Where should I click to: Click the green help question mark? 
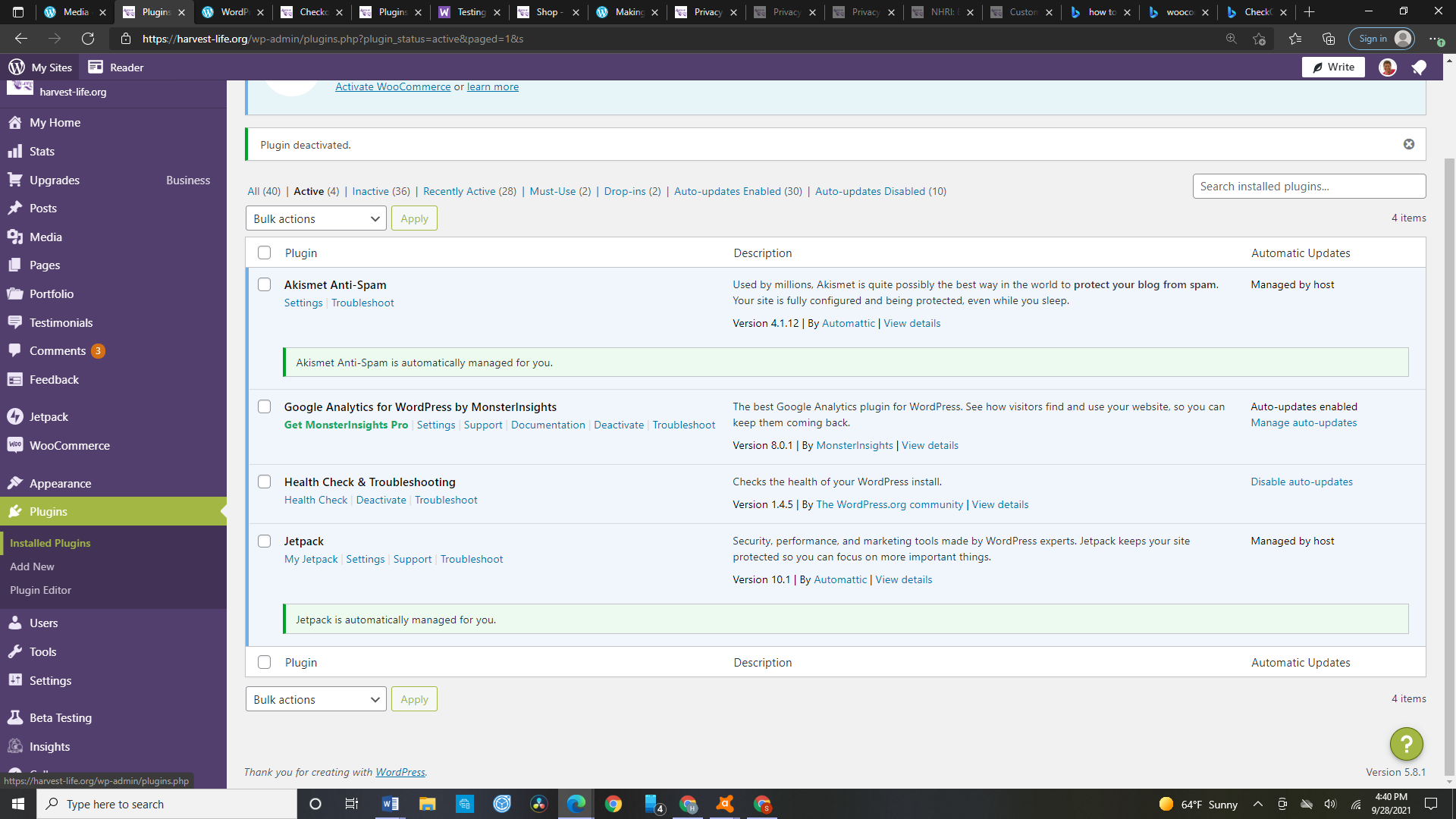pos(1406,744)
